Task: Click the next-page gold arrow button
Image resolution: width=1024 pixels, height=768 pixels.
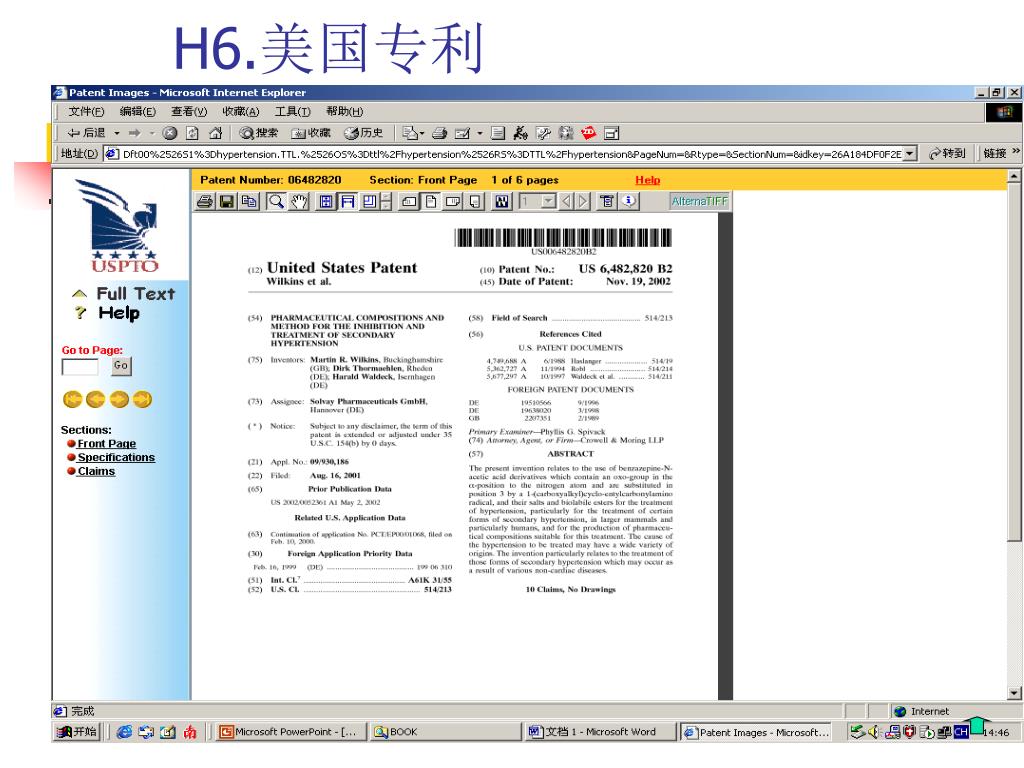Action: [119, 399]
